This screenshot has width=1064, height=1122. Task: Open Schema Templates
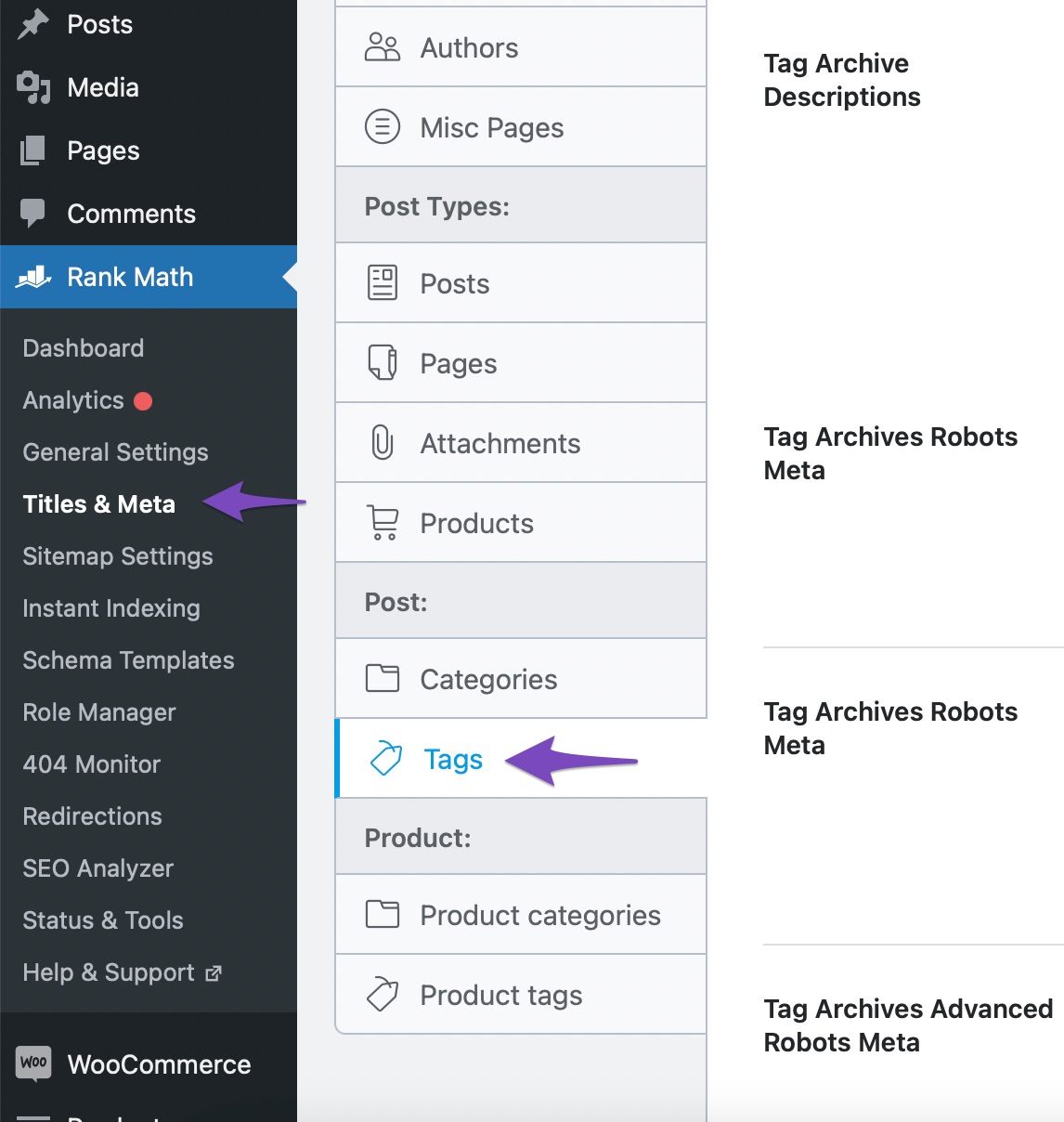point(128,660)
